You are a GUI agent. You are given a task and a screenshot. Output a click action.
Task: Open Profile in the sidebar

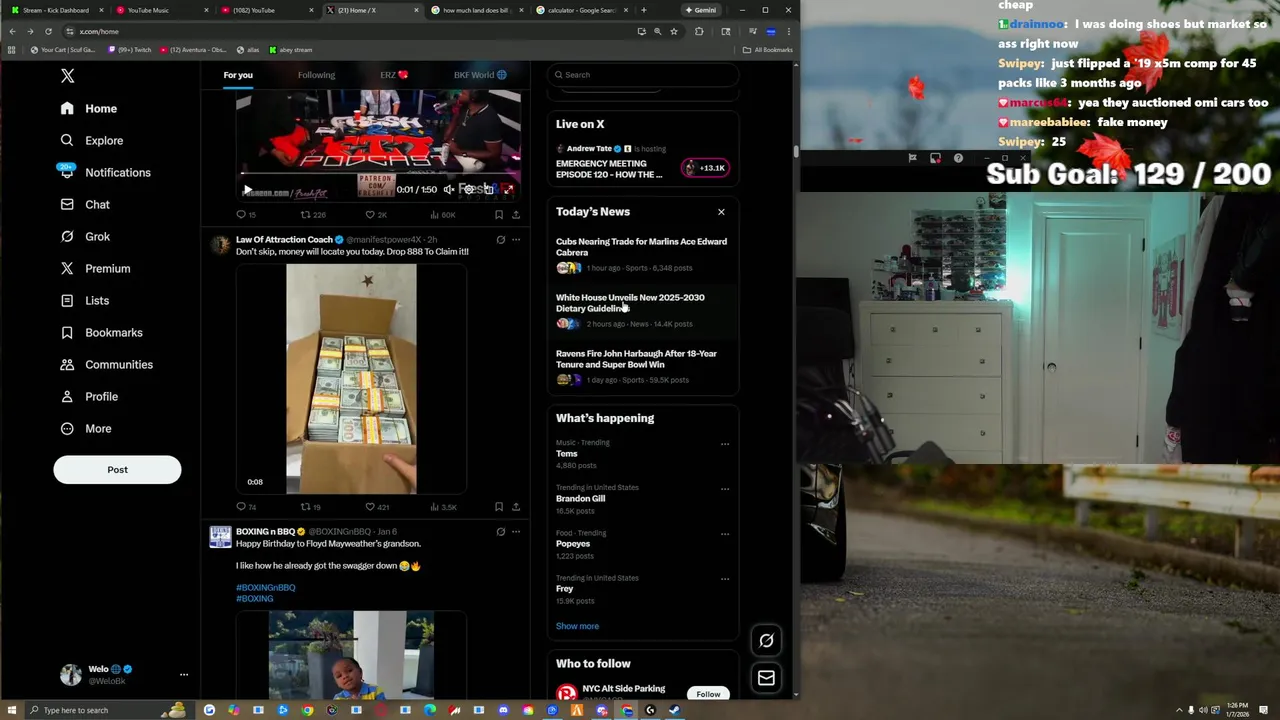pyautogui.click(x=89, y=396)
